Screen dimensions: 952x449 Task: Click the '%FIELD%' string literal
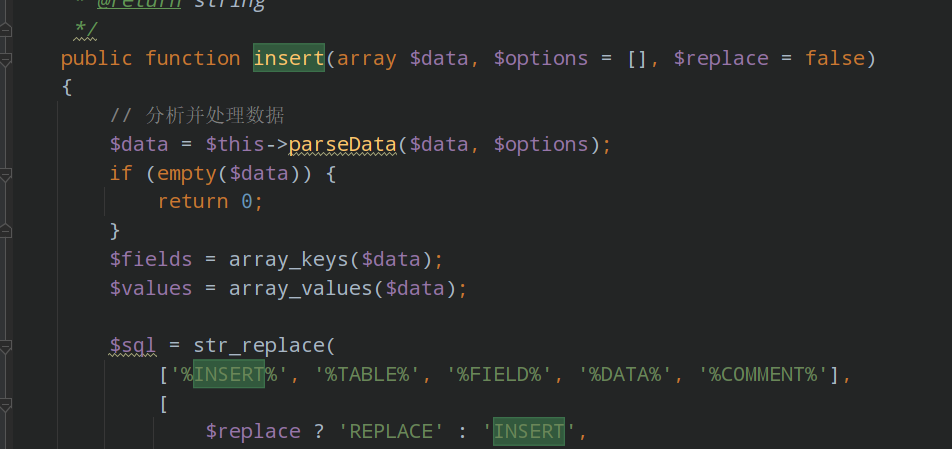(x=499, y=375)
